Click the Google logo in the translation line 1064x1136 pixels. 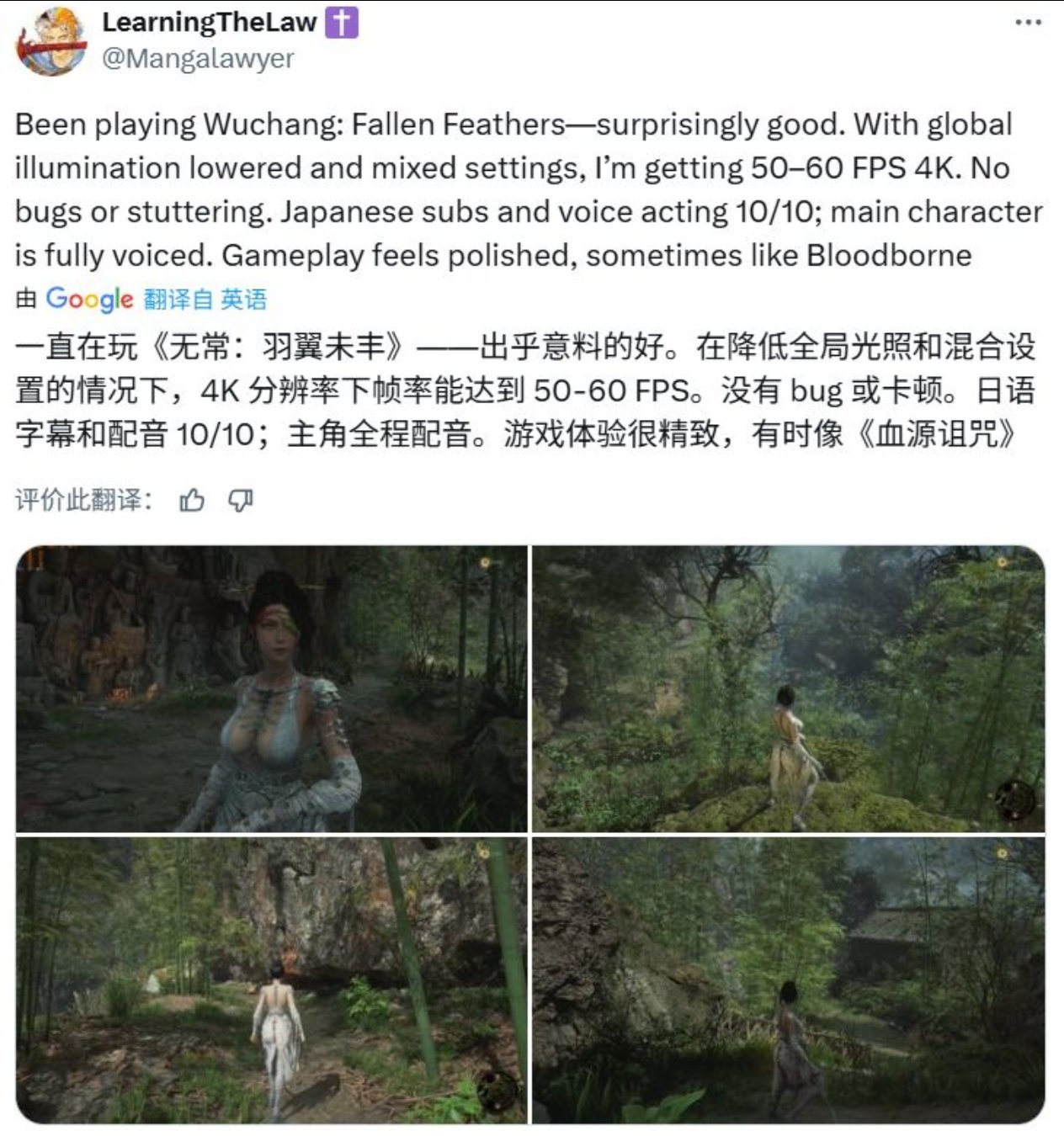point(89,299)
